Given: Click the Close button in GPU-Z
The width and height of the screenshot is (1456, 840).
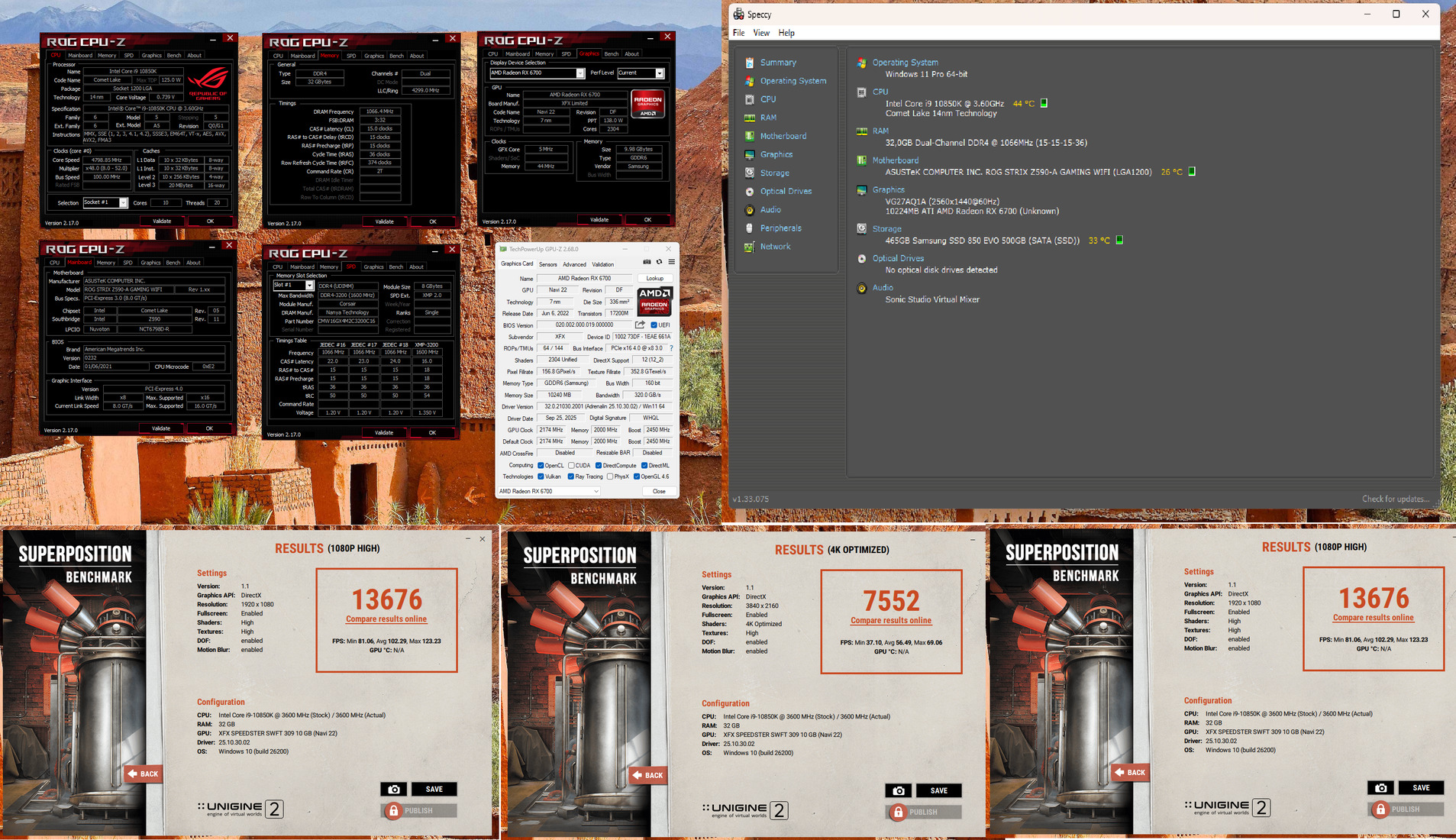Looking at the screenshot, I should (x=659, y=492).
